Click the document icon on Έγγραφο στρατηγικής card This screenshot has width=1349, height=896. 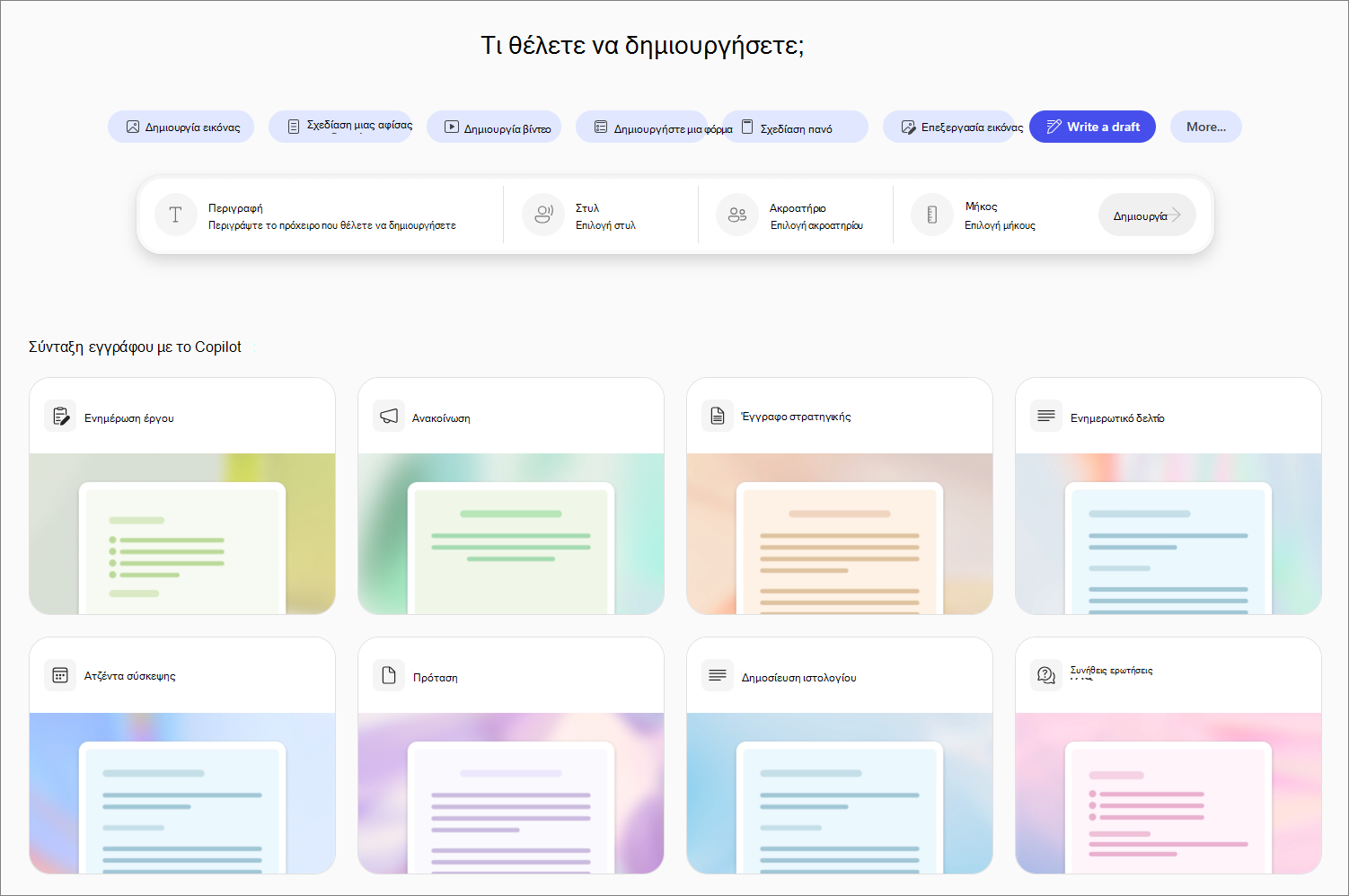point(718,416)
